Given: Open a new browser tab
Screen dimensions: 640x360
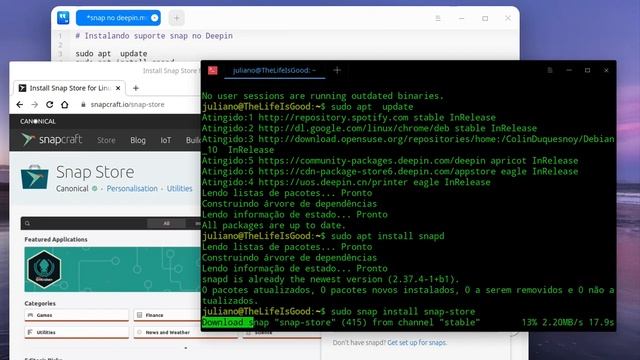Looking at the screenshot, I should pyautogui.click(x=136, y=88).
